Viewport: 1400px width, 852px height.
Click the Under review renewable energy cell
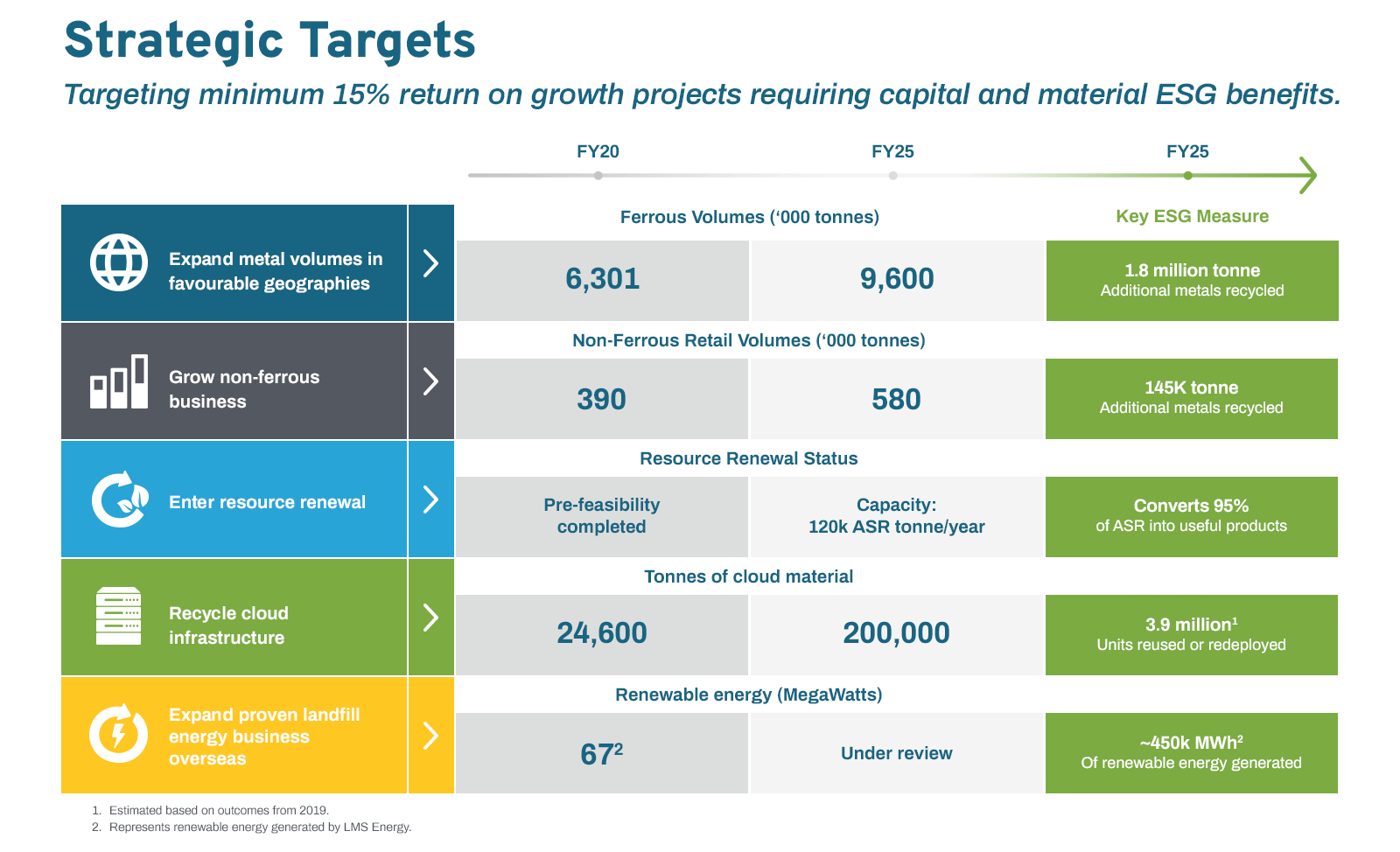coord(897,753)
